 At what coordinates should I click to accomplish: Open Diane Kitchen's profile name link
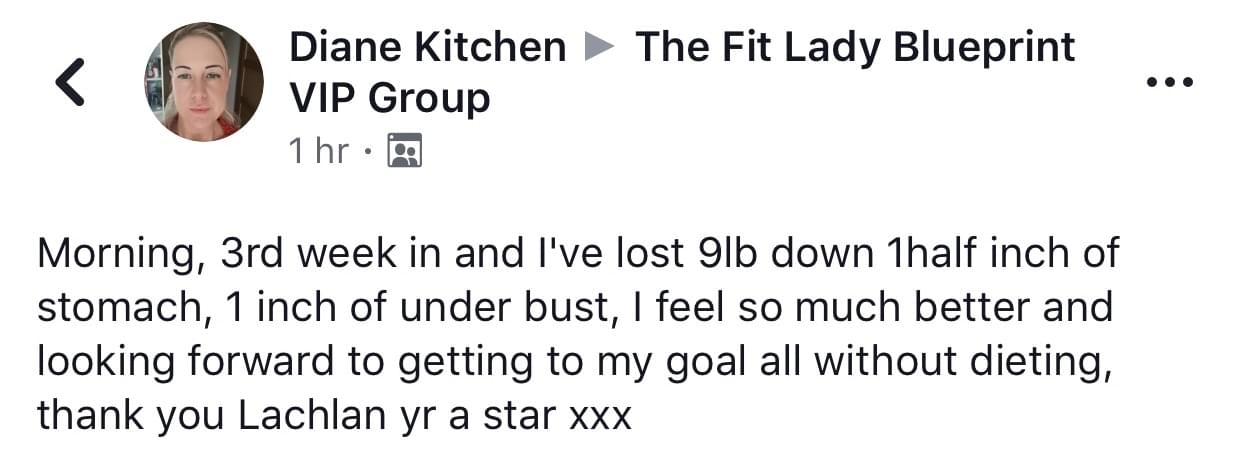click(x=427, y=47)
